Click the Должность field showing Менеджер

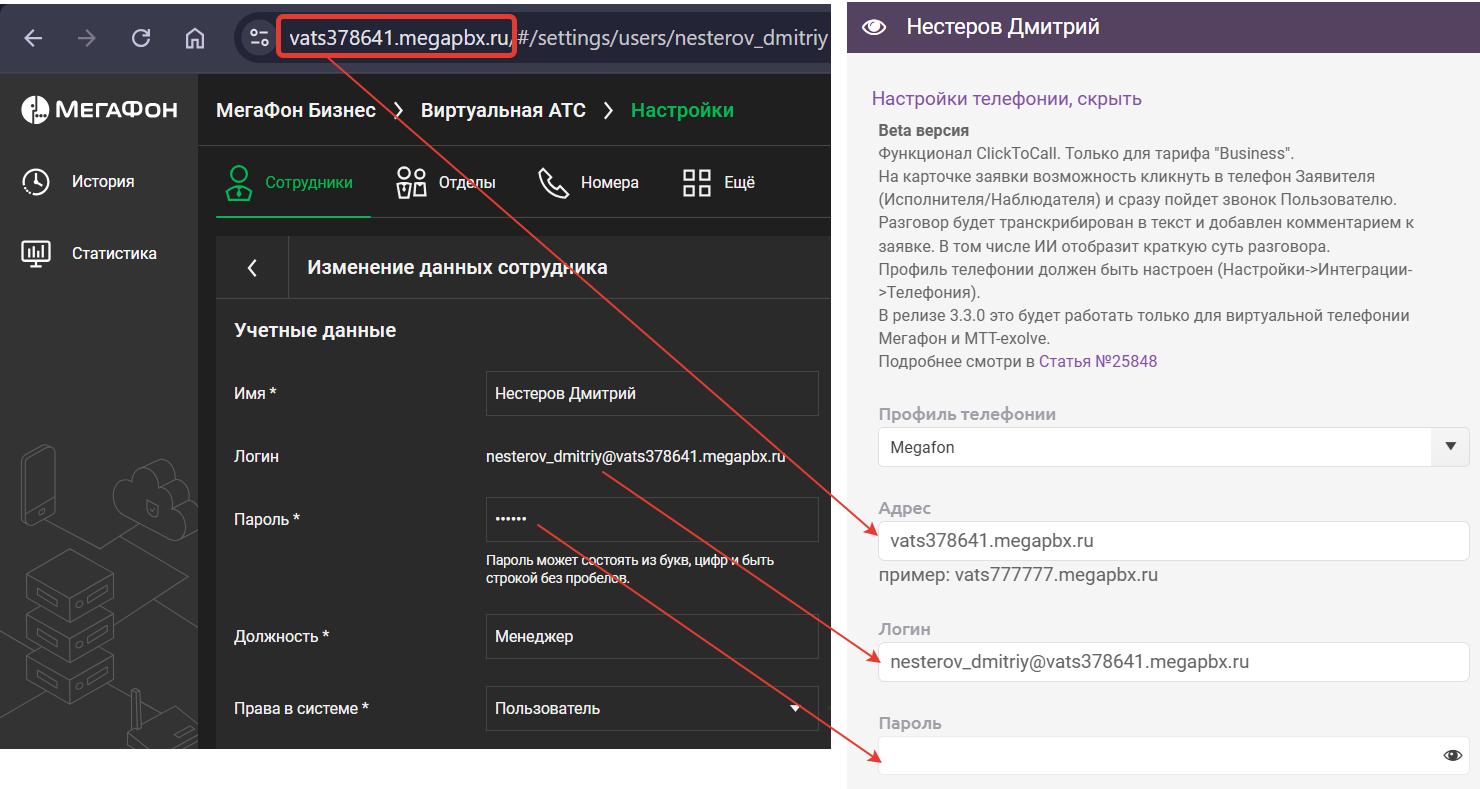pos(652,636)
